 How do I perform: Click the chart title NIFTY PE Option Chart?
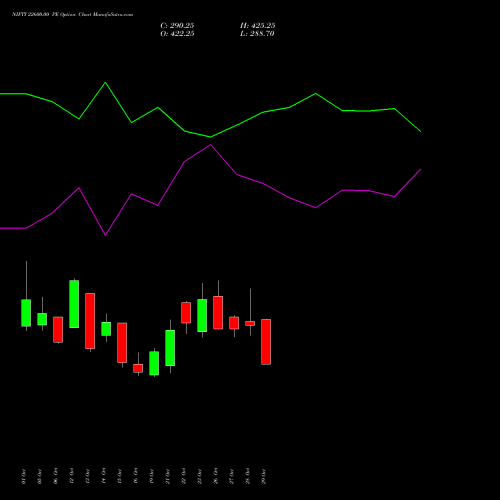72,14
